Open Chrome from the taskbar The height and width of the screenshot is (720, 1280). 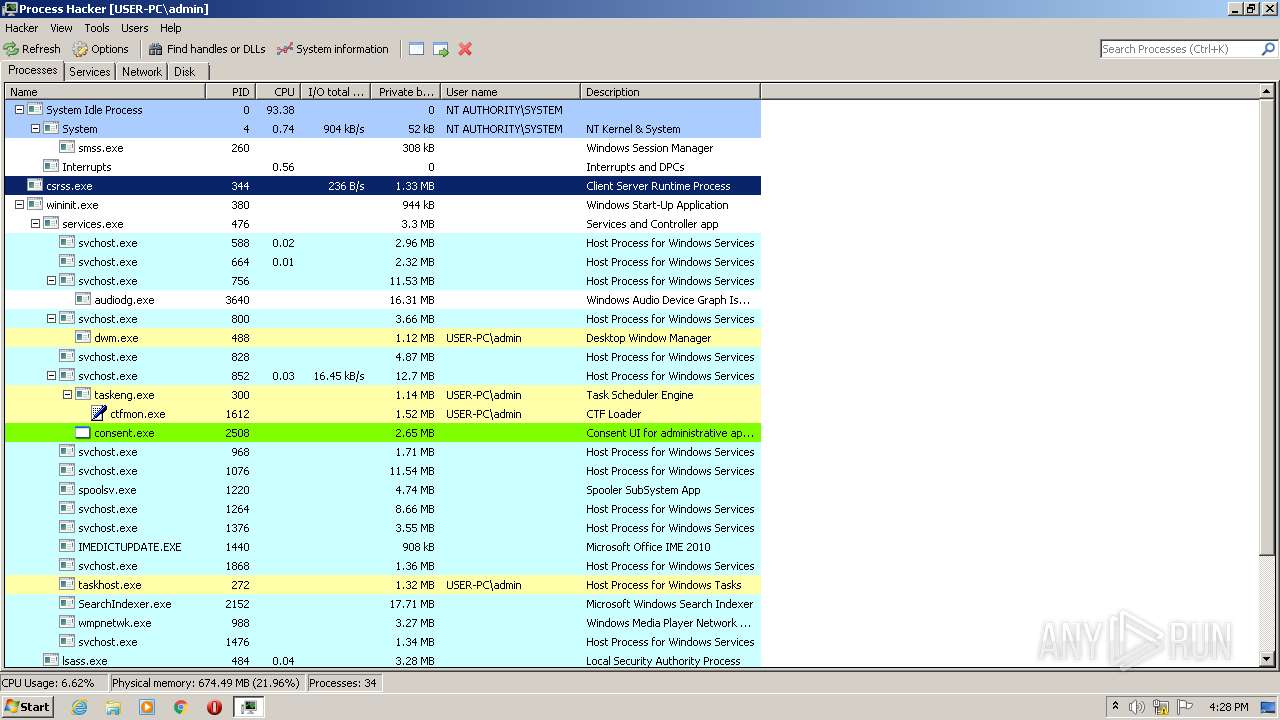point(180,707)
